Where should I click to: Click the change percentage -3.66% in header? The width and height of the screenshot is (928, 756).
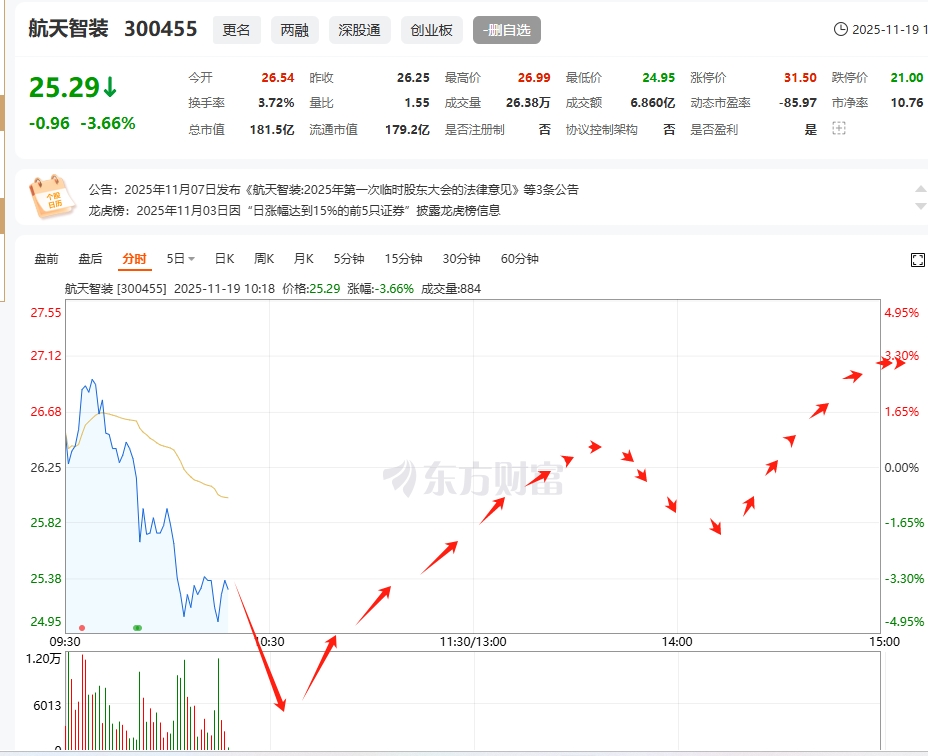point(108,123)
